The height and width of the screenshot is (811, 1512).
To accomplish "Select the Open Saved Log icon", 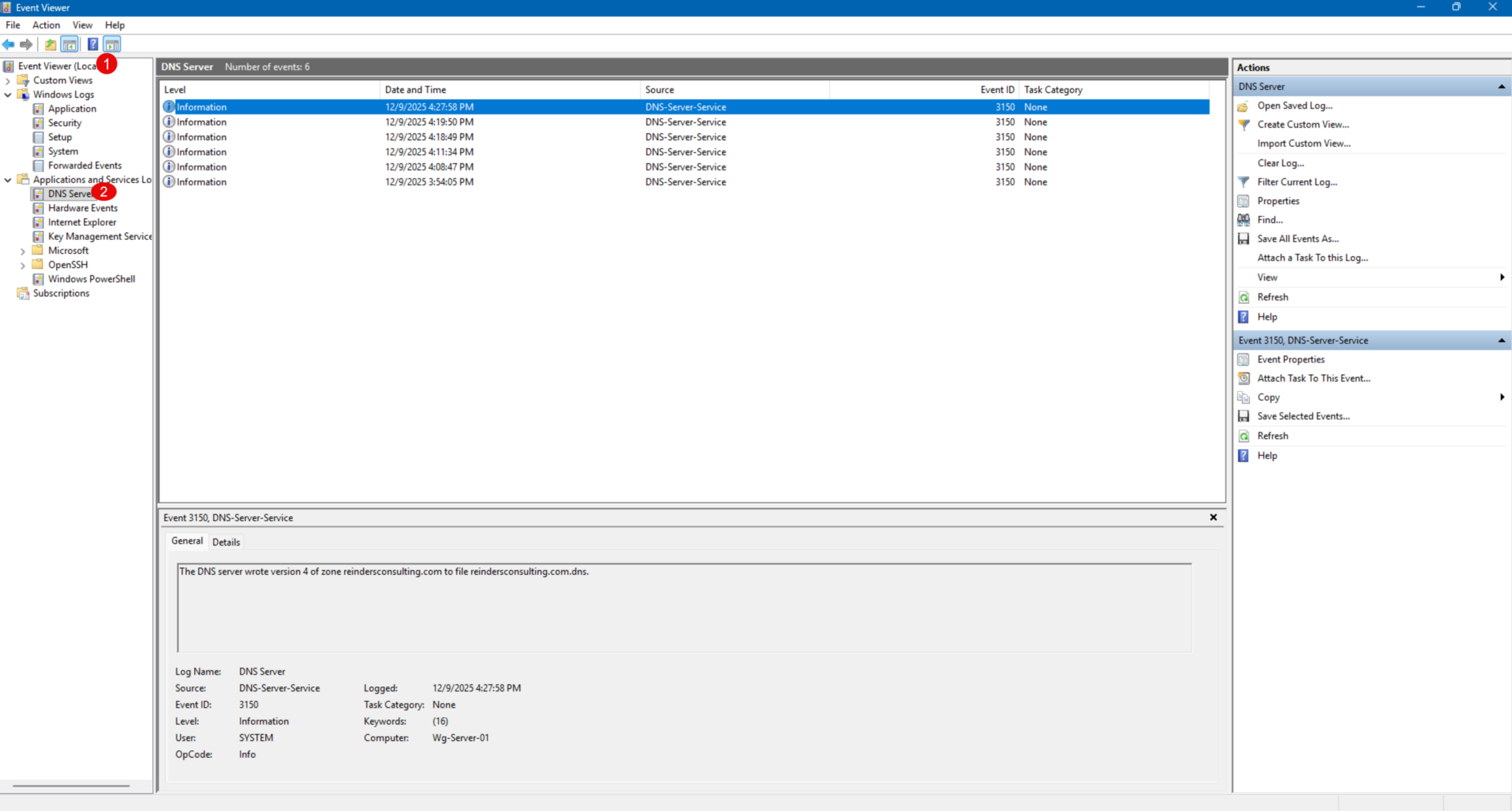I will pos(1243,106).
